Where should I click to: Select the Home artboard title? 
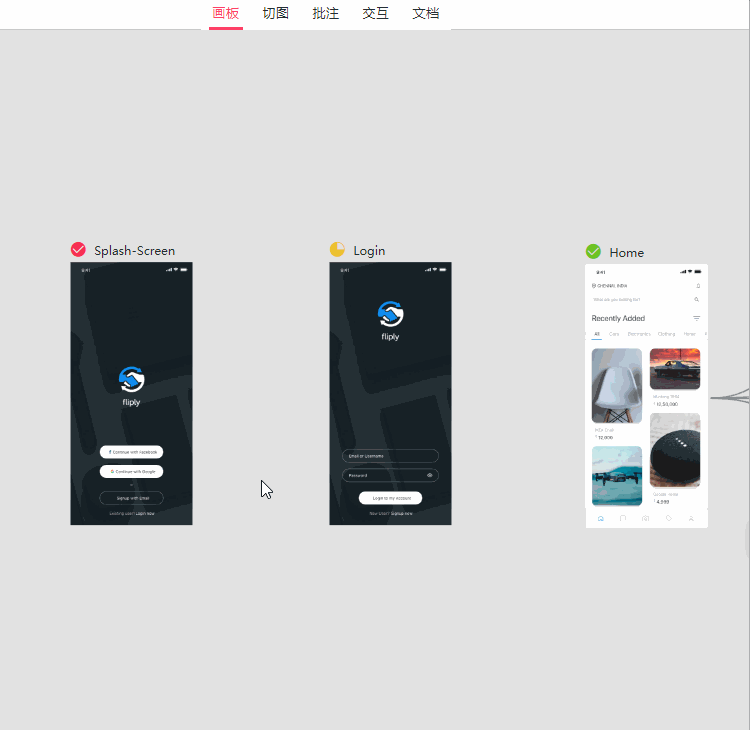point(627,253)
